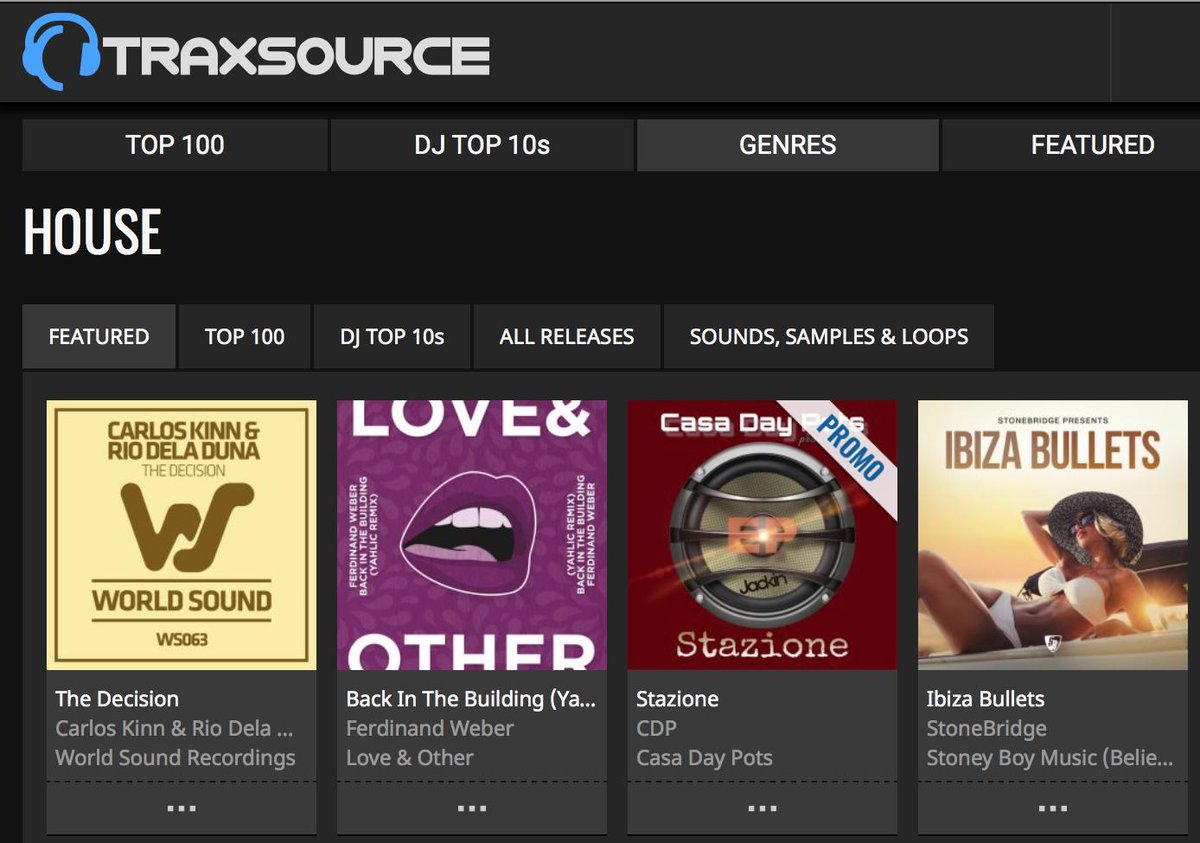Open the ALL RELEASES tab
This screenshot has width=1200, height=843.
click(x=567, y=337)
